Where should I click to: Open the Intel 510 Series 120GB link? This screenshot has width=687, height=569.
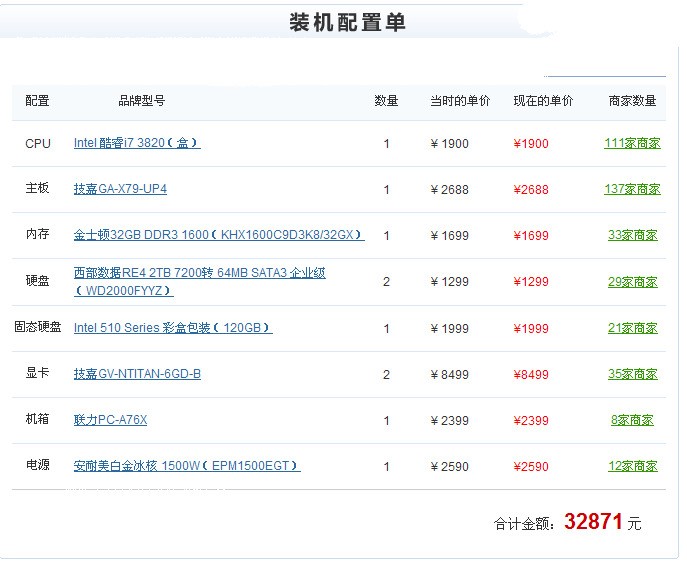(173, 328)
